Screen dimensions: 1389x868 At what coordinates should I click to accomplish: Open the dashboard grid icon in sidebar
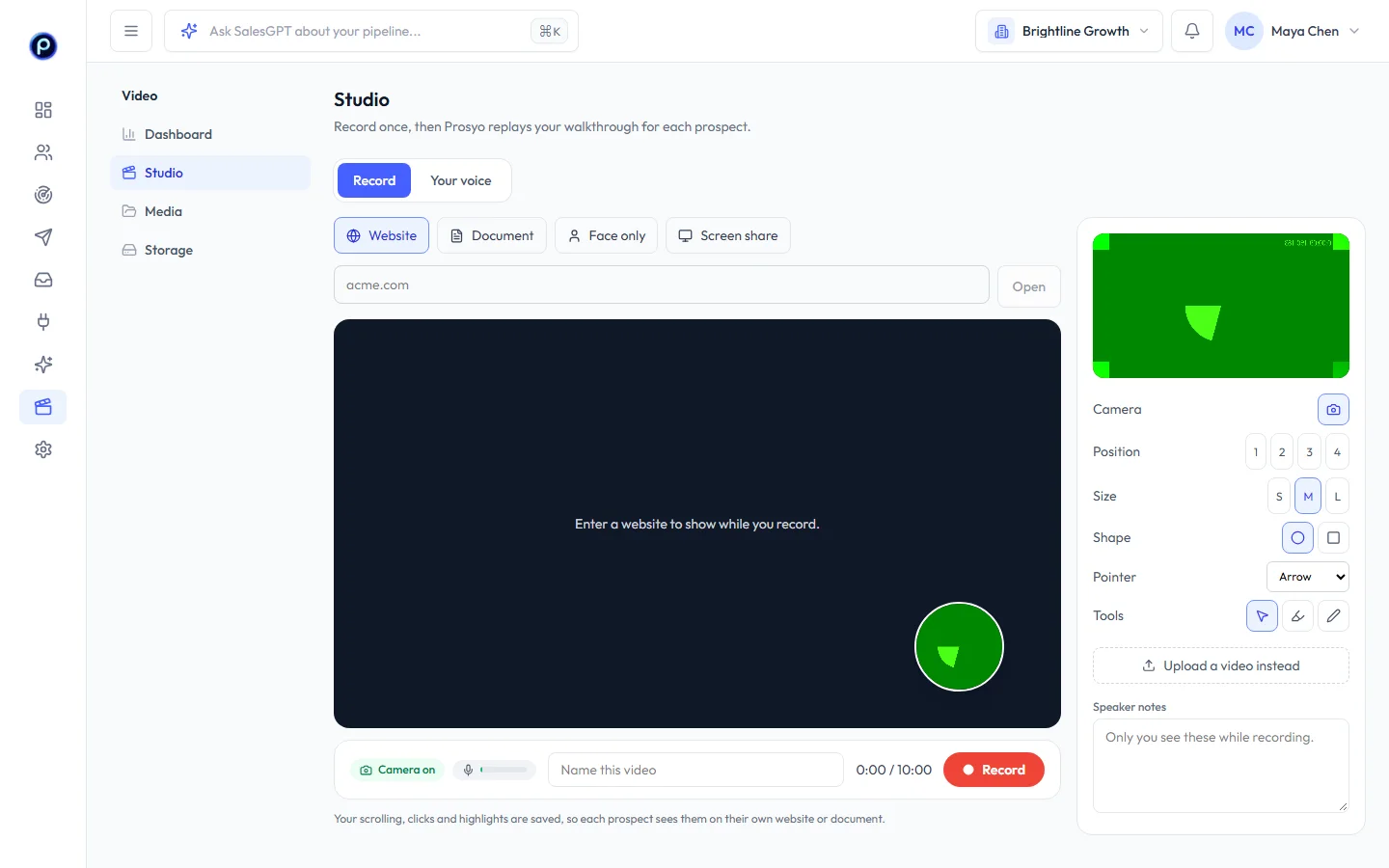point(43,110)
